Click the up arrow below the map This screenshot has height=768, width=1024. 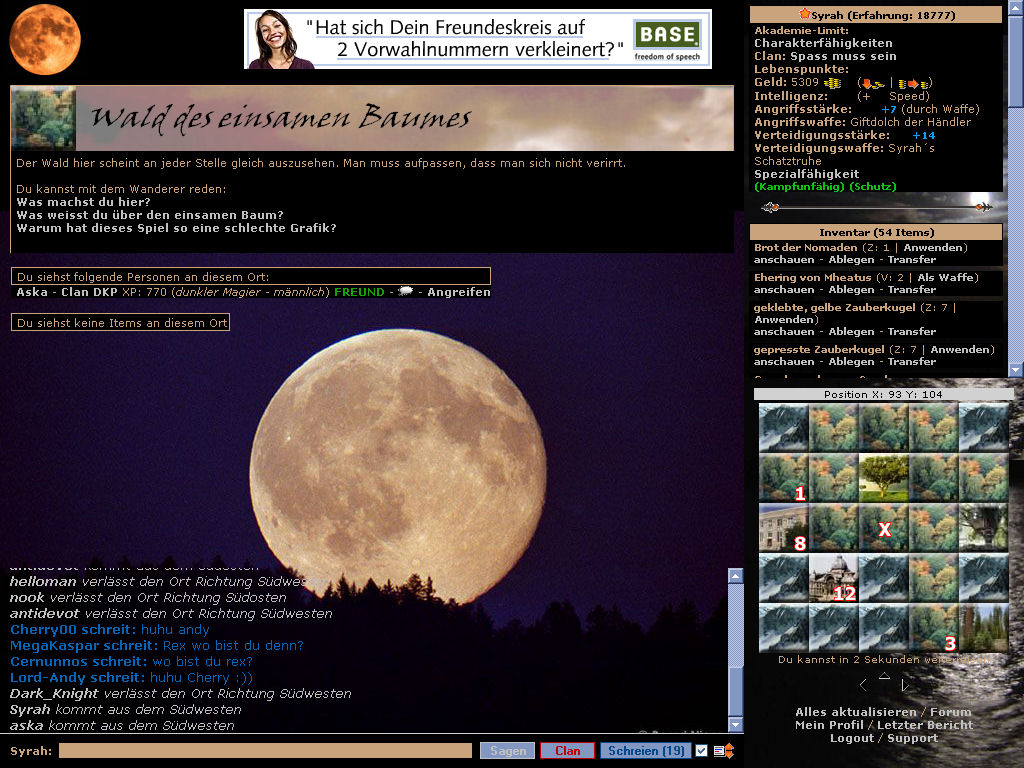tap(884, 675)
